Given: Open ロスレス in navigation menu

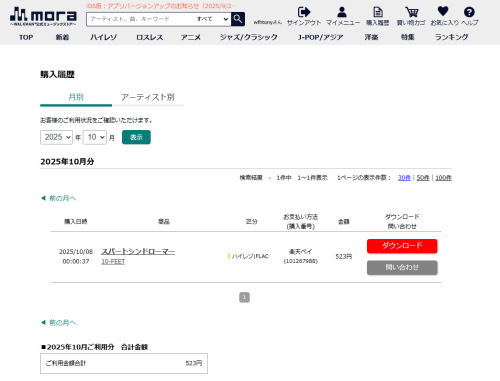Looking at the screenshot, I should (150, 37).
